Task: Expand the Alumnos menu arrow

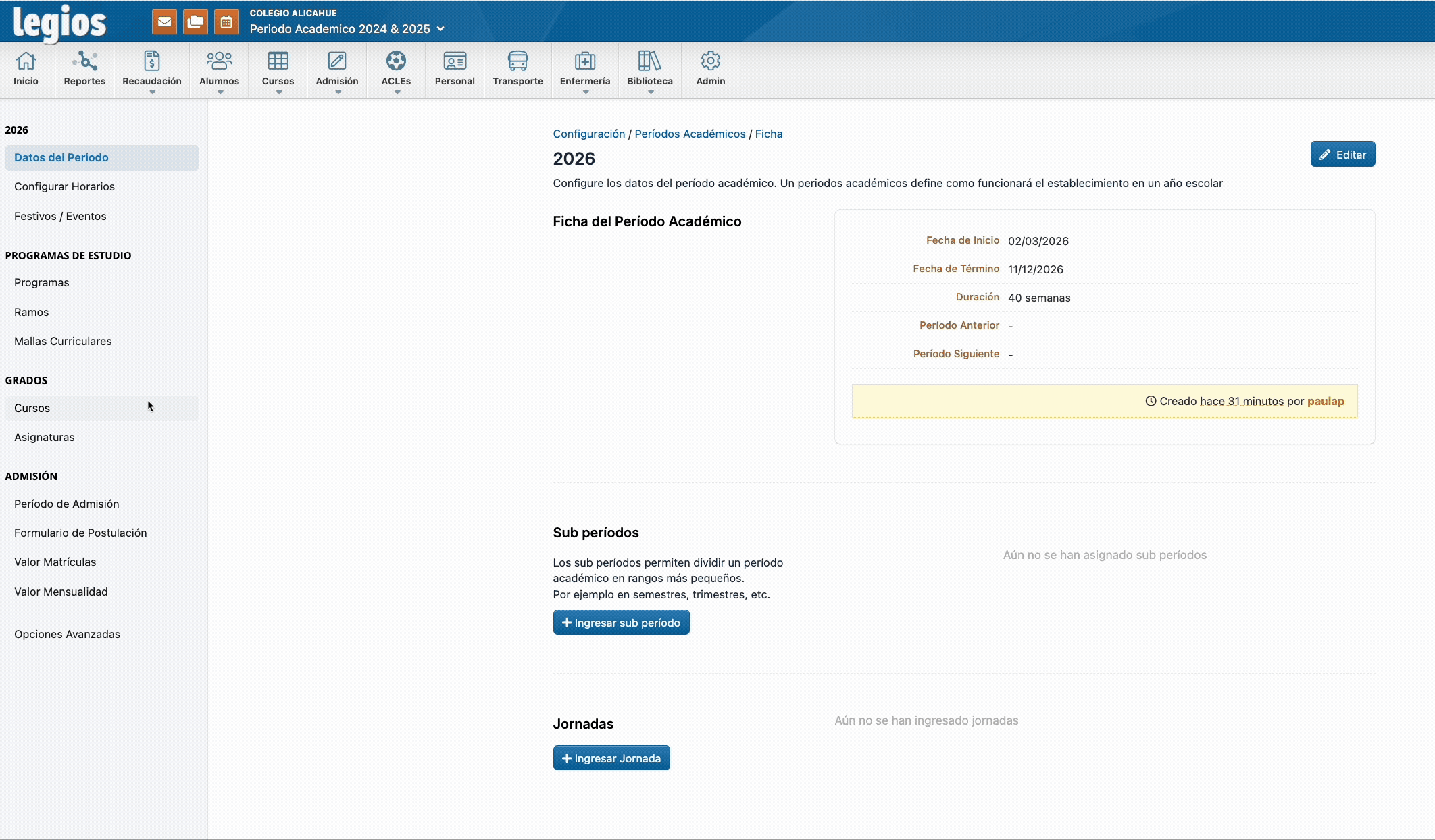Action: click(x=220, y=93)
